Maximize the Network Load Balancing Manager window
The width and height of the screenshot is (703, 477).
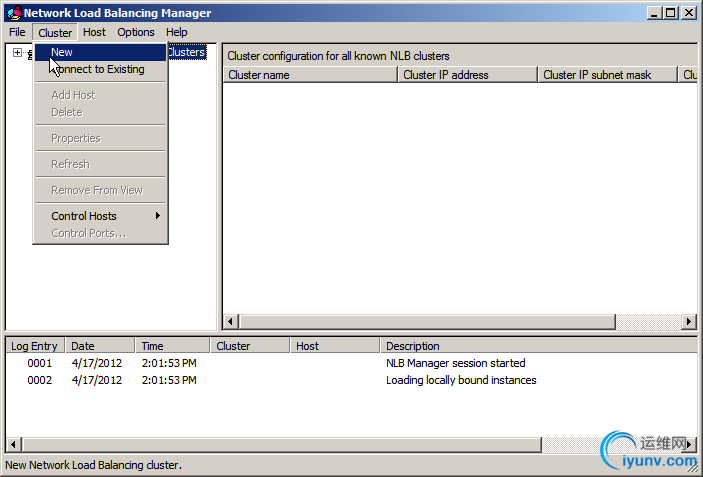(x=671, y=13)
